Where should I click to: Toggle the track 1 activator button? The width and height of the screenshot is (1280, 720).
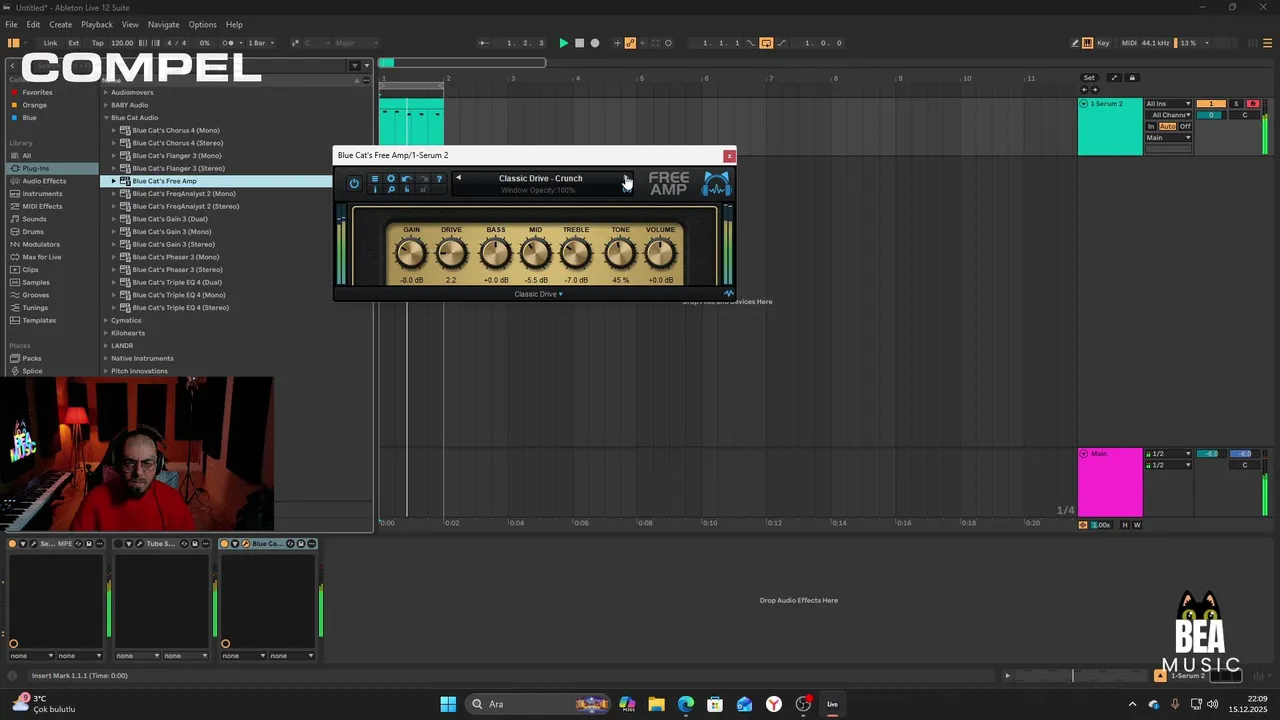1211,104
